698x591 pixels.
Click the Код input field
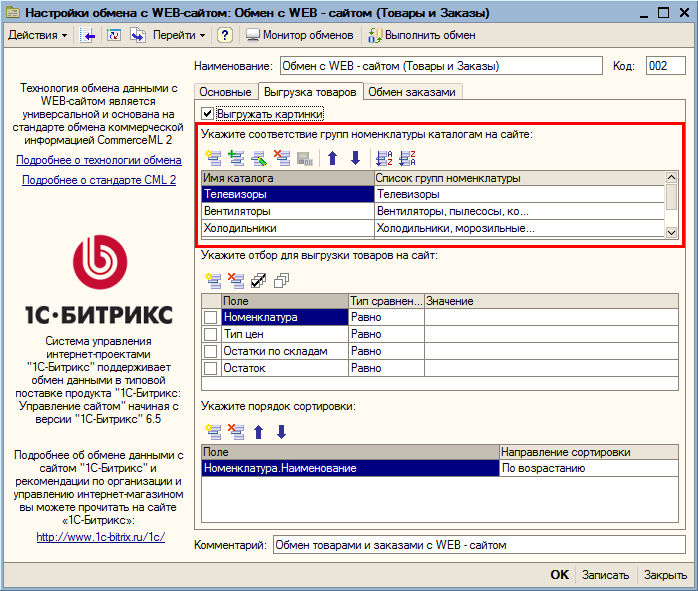click(x=666, y=66)
